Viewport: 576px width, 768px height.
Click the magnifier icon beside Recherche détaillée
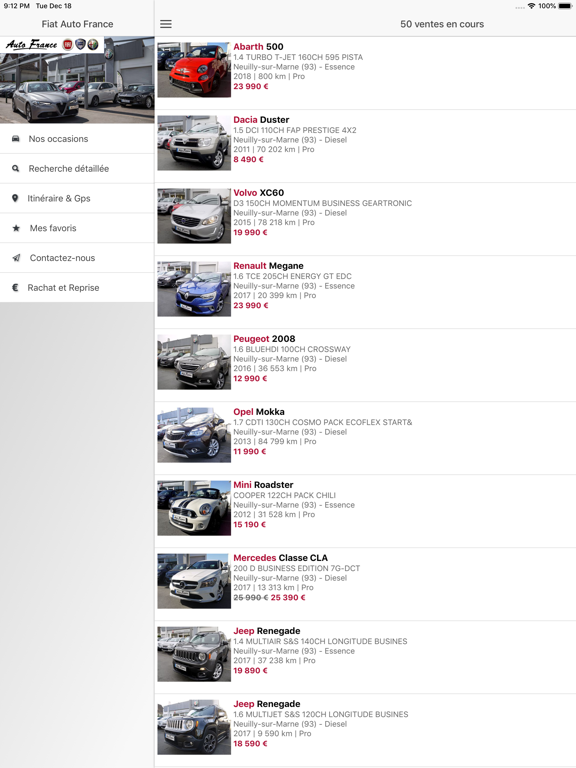16,168
